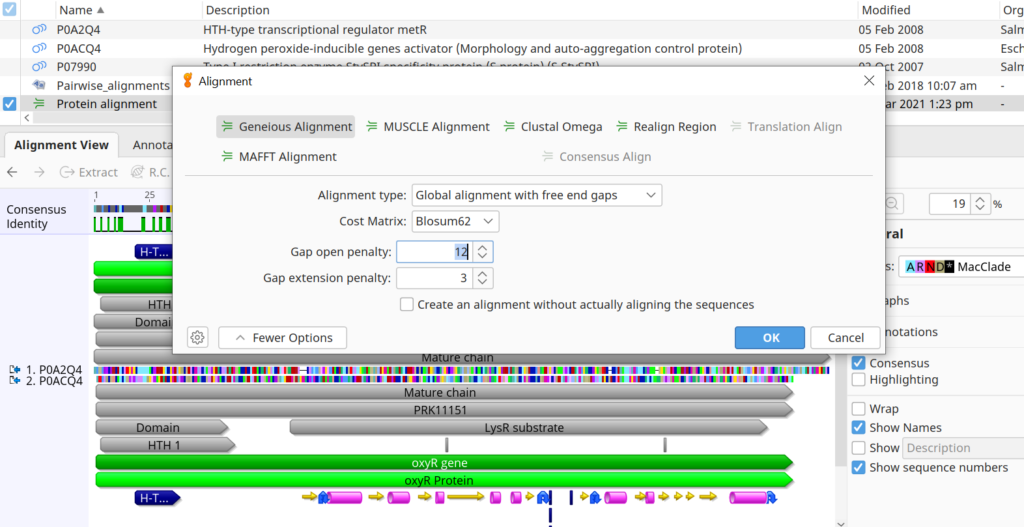Click the back arrow in viewer toolbar
The image size is (1024, 527).
click(x=12, y=172)
